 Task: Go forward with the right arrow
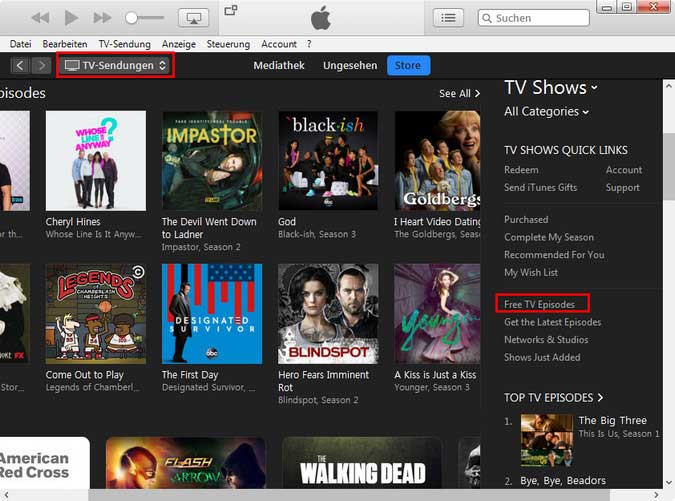41,65
